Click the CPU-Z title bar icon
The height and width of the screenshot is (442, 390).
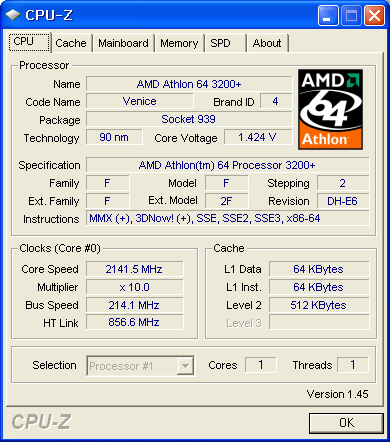click(13, 15)
